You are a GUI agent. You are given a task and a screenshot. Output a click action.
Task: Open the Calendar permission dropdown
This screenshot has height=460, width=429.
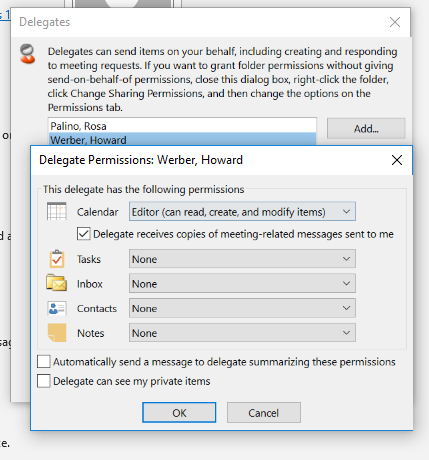[x=242, y=211]
